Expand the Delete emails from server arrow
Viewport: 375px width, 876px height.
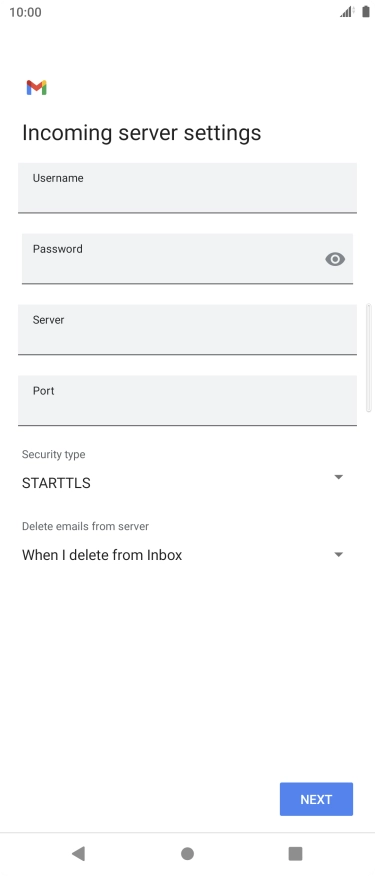click(338, 555)
